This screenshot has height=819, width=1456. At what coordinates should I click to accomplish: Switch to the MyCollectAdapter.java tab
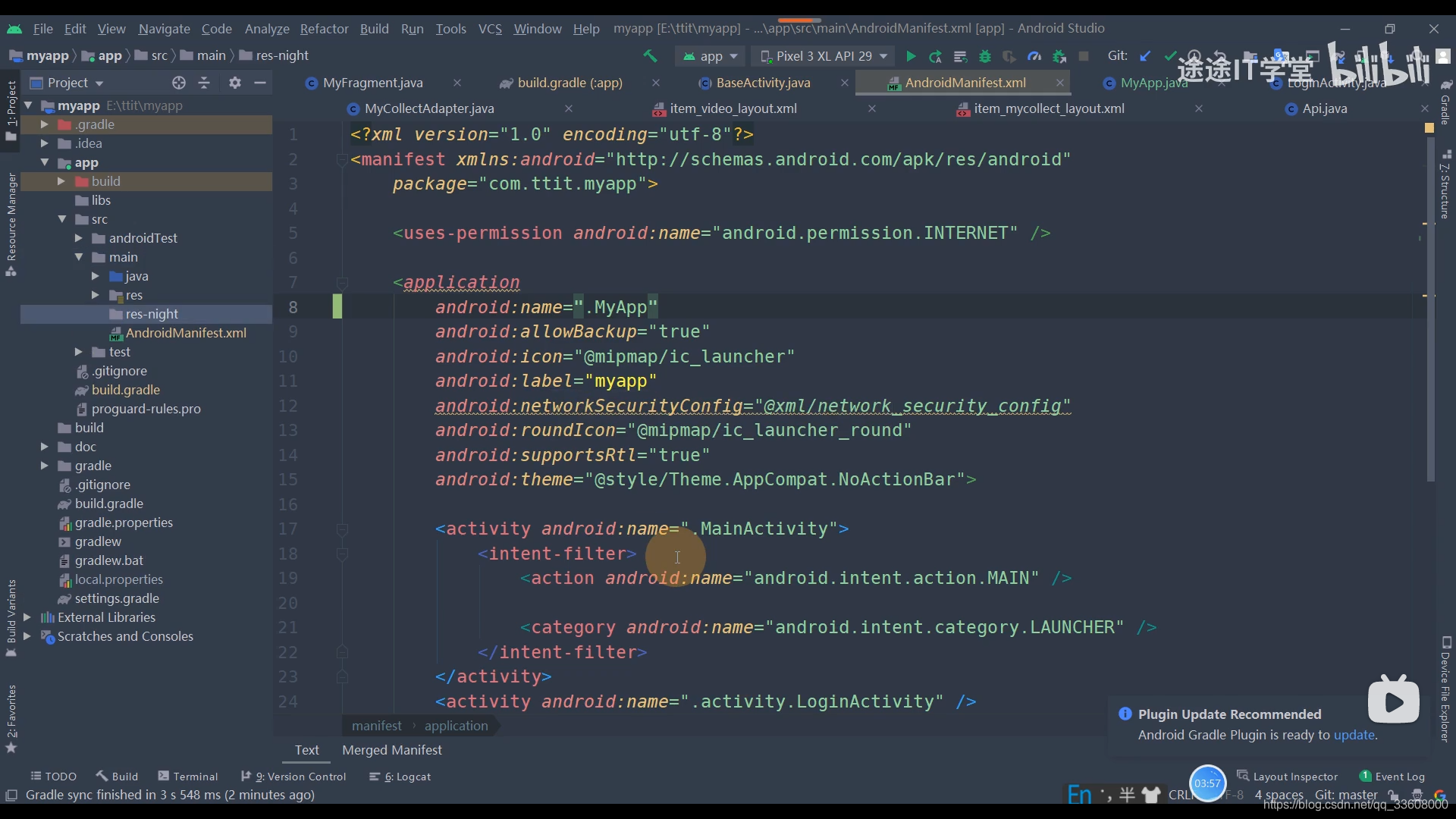coord(429,108)
